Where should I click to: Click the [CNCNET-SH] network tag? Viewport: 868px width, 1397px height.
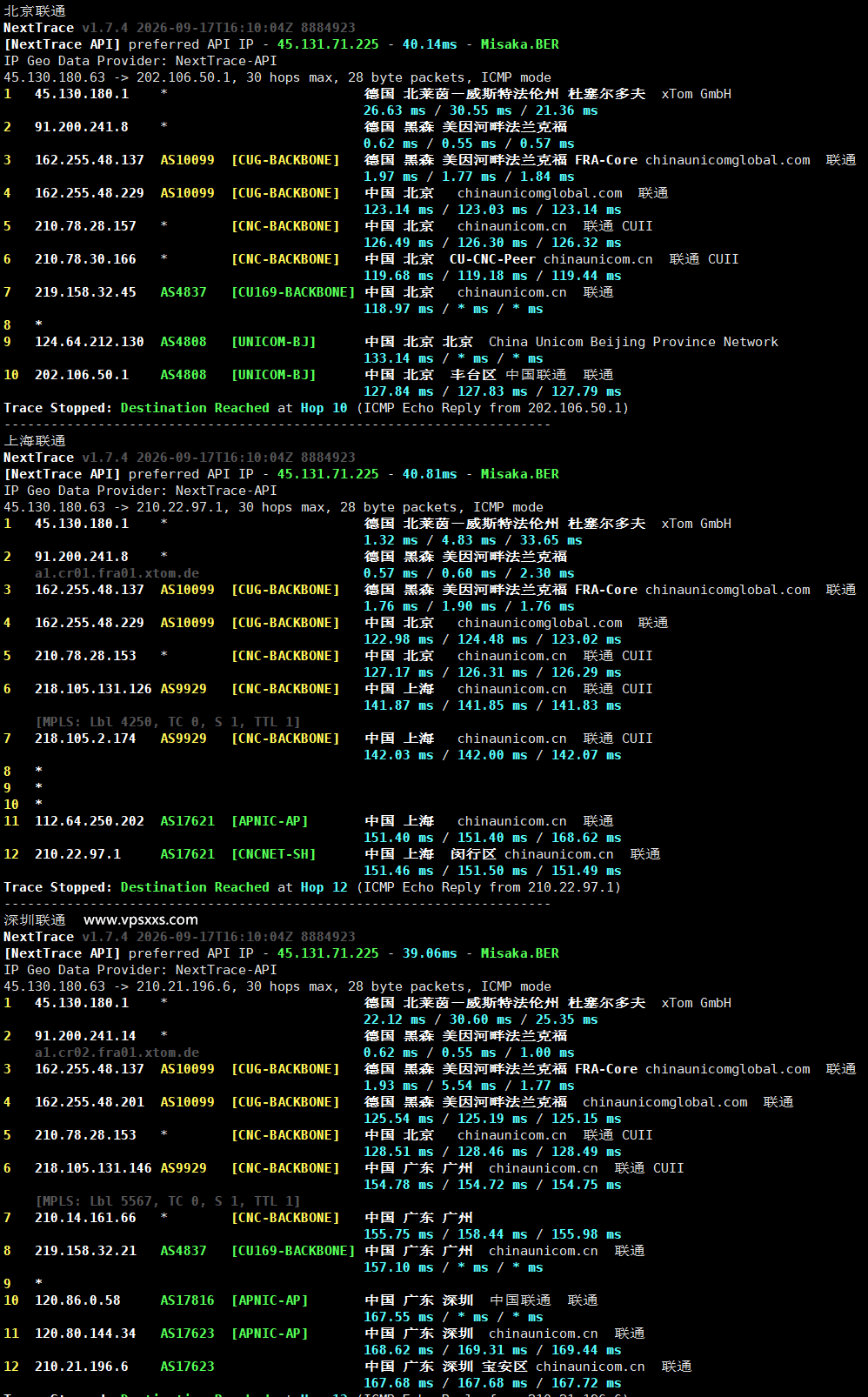pyautogui.click(x=273, y=854)
